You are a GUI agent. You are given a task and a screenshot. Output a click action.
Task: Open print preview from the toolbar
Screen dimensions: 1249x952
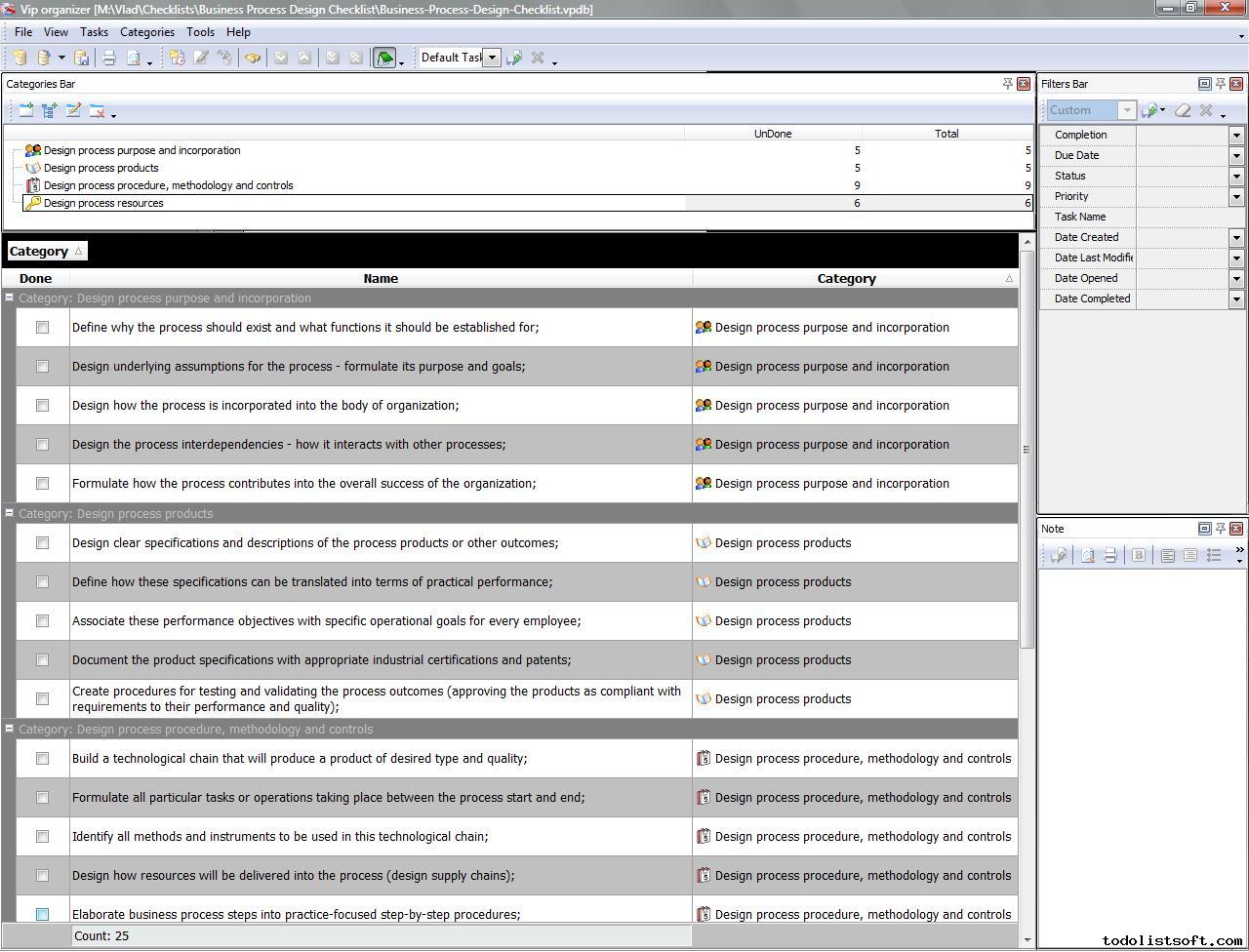click(135, 58)
